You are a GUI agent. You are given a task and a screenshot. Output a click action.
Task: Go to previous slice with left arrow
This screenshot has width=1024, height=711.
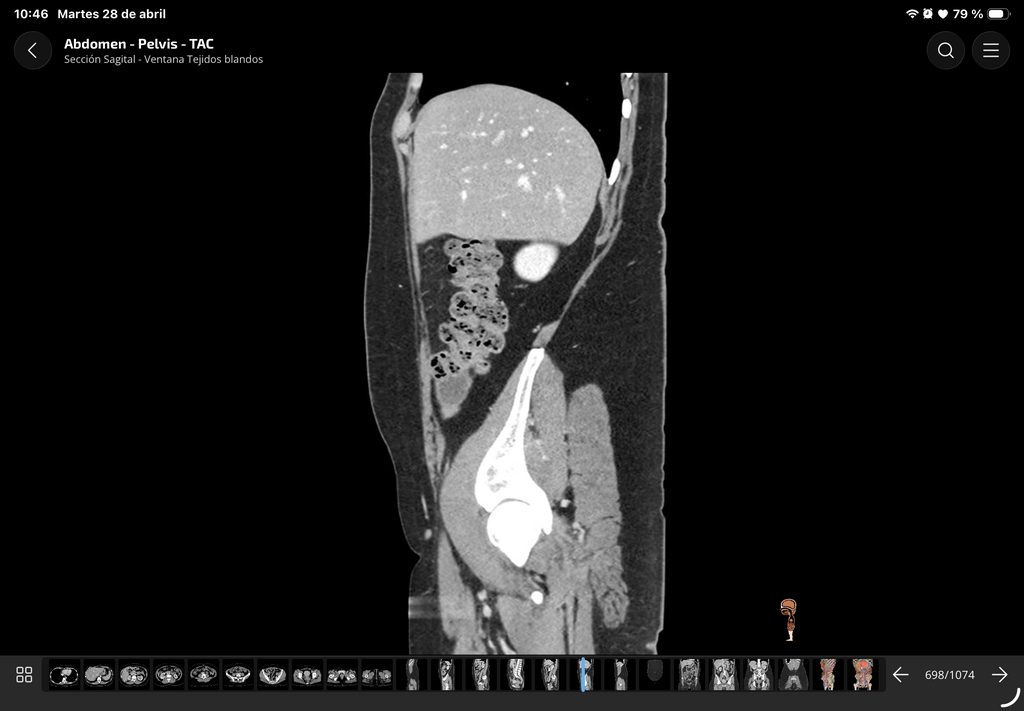(901, 674)
